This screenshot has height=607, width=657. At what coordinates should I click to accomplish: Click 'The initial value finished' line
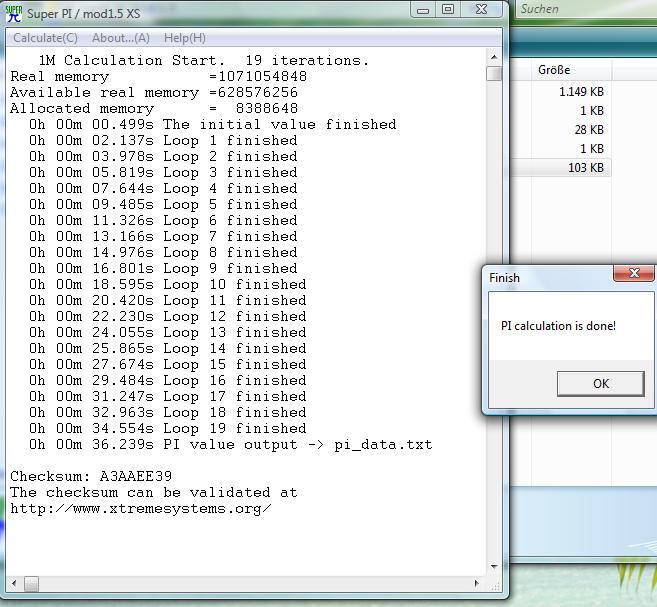[x=212, y=124]
